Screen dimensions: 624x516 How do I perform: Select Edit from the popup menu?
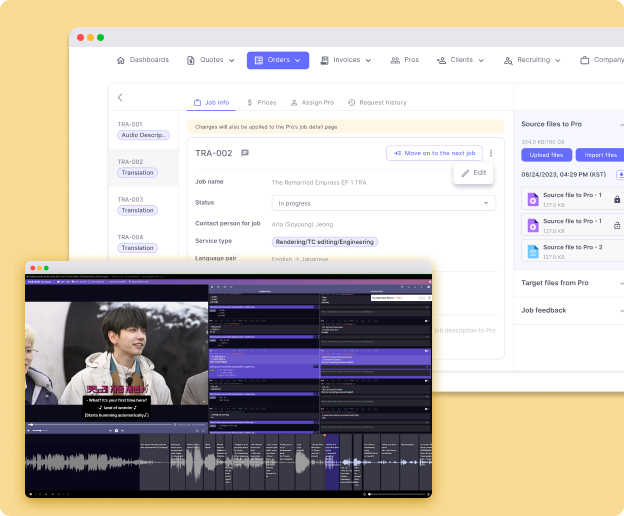tap(474, 173)
